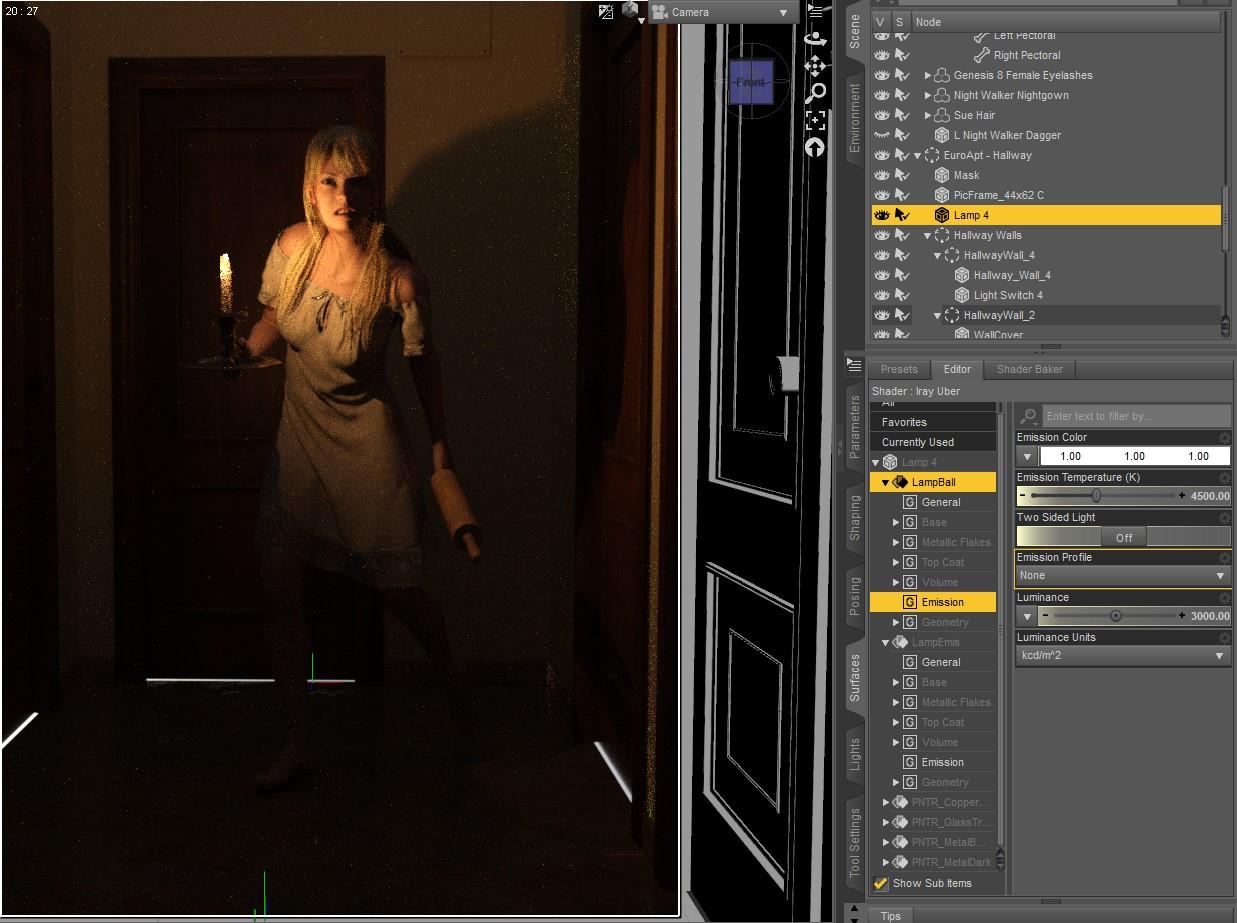This screenshot has width=1237, height=923.
Task: Collapse the LampBall surface tree node
Action: tap(885, 482)
